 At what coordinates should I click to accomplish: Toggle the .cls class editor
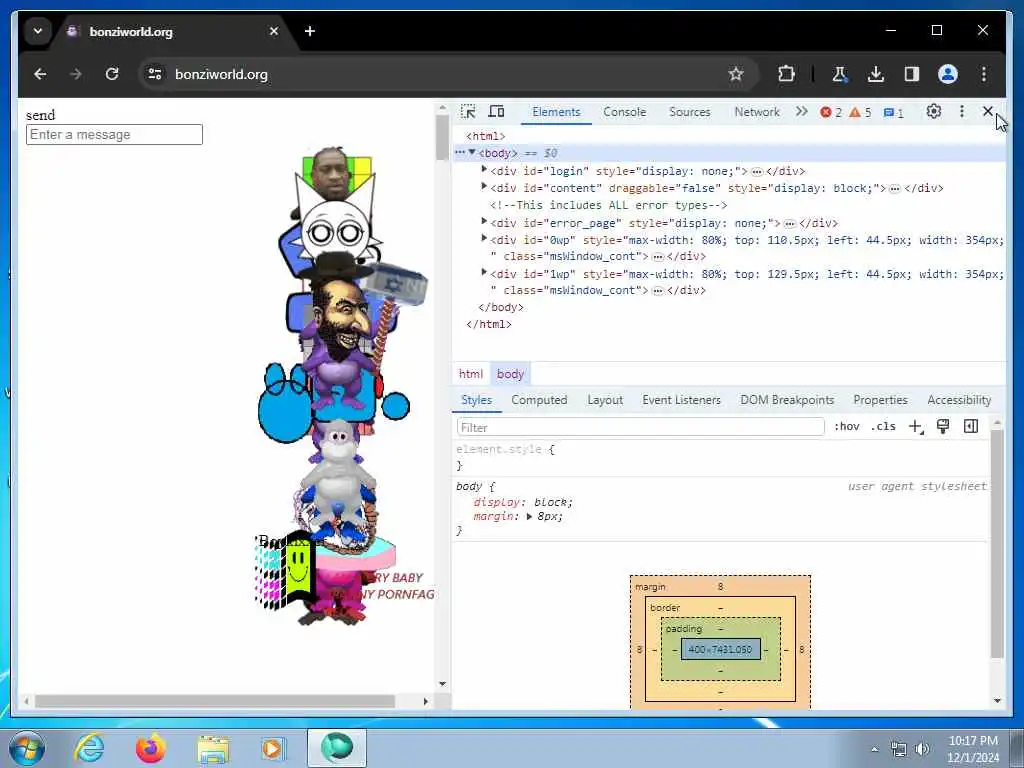pyautogui.click(x=883, y=426)
